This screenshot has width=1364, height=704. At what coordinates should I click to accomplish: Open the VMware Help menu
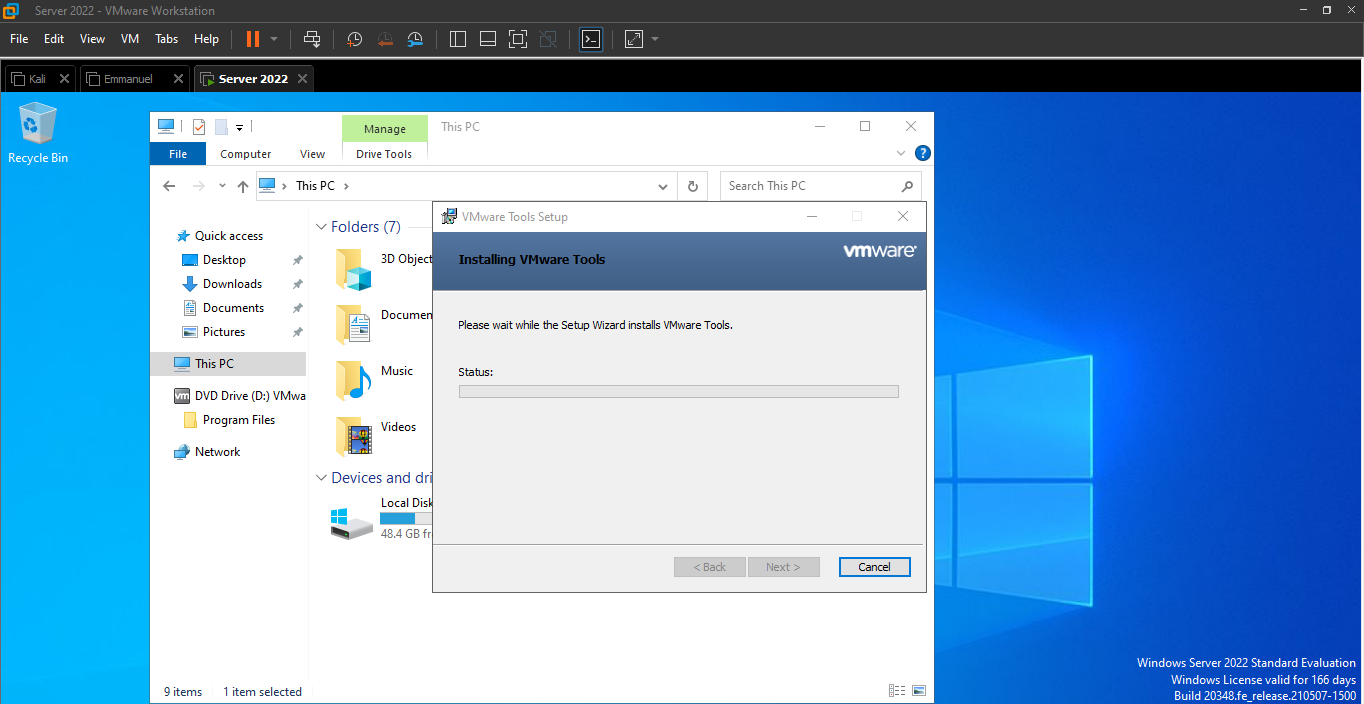(206, 39)
